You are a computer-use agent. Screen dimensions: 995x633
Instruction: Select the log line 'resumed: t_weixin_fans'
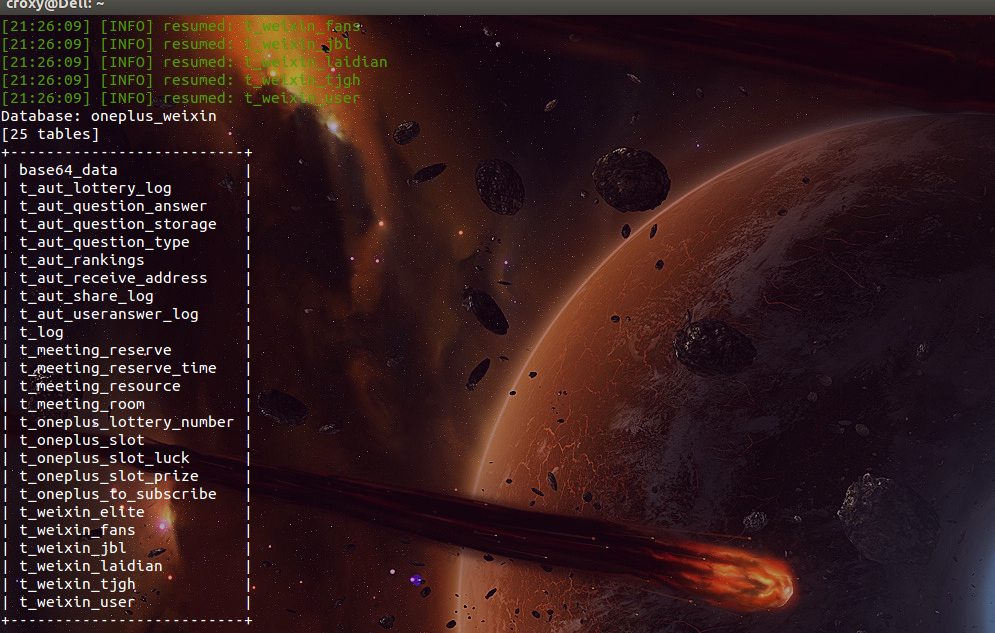(x=181, y=27)
